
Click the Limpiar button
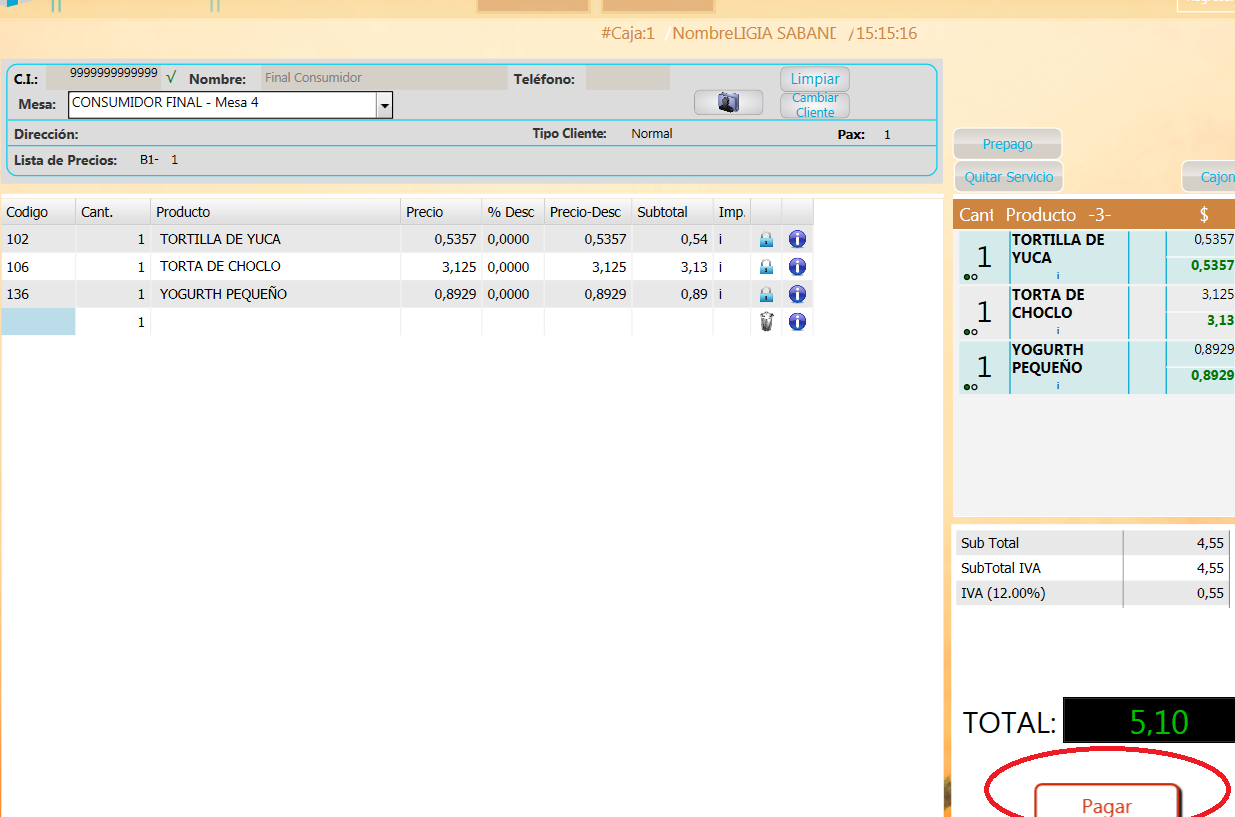click(815, 79)
